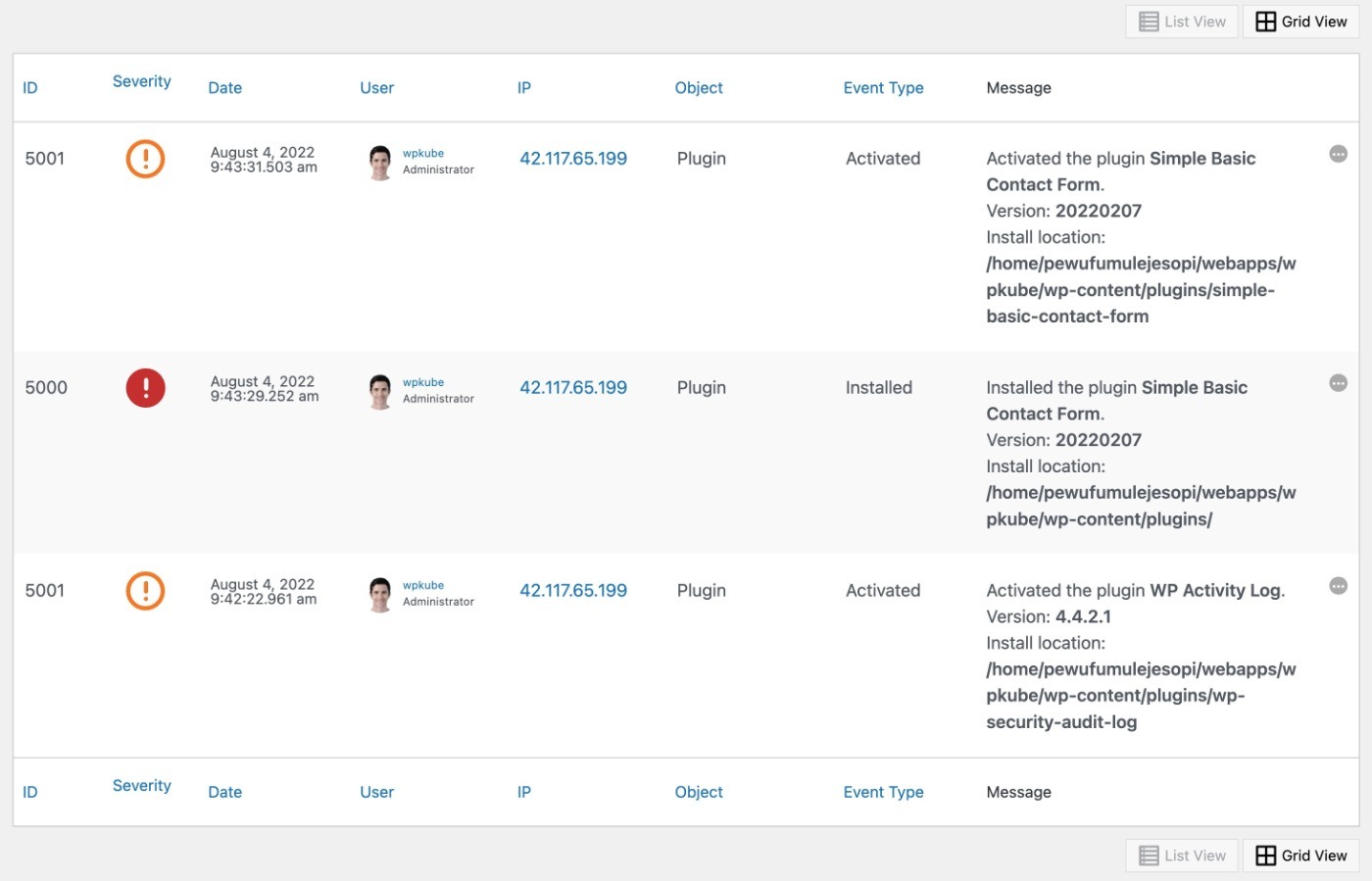This screenshot has height=881, width=1372.
Task: Sort by User column in table footer
Action: coord(376,792)
